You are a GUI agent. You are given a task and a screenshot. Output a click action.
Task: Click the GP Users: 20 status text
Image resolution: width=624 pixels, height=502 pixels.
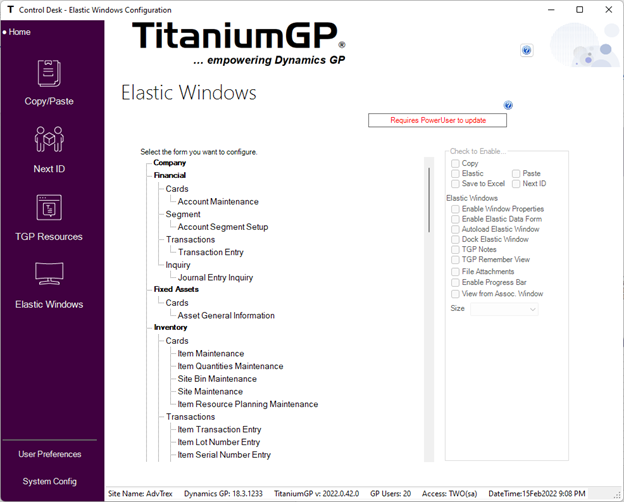click(390, 494)
